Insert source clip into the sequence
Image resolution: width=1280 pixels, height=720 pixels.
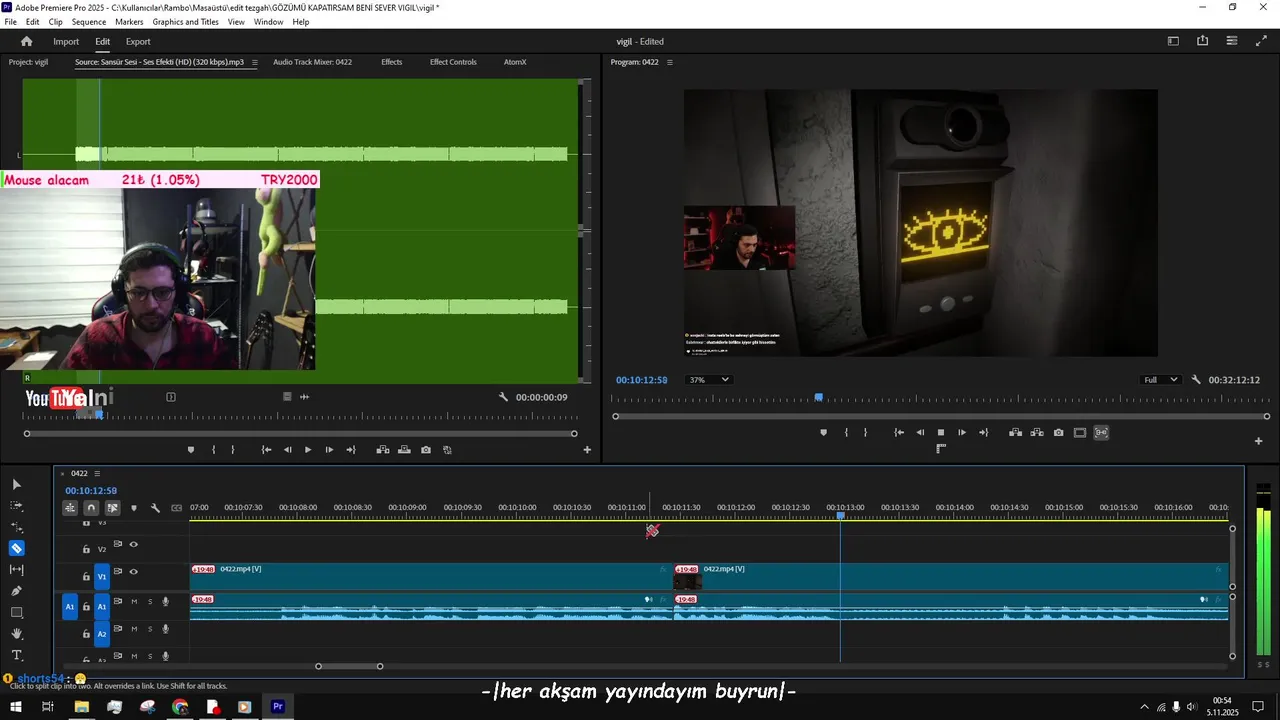click(383, 450)
